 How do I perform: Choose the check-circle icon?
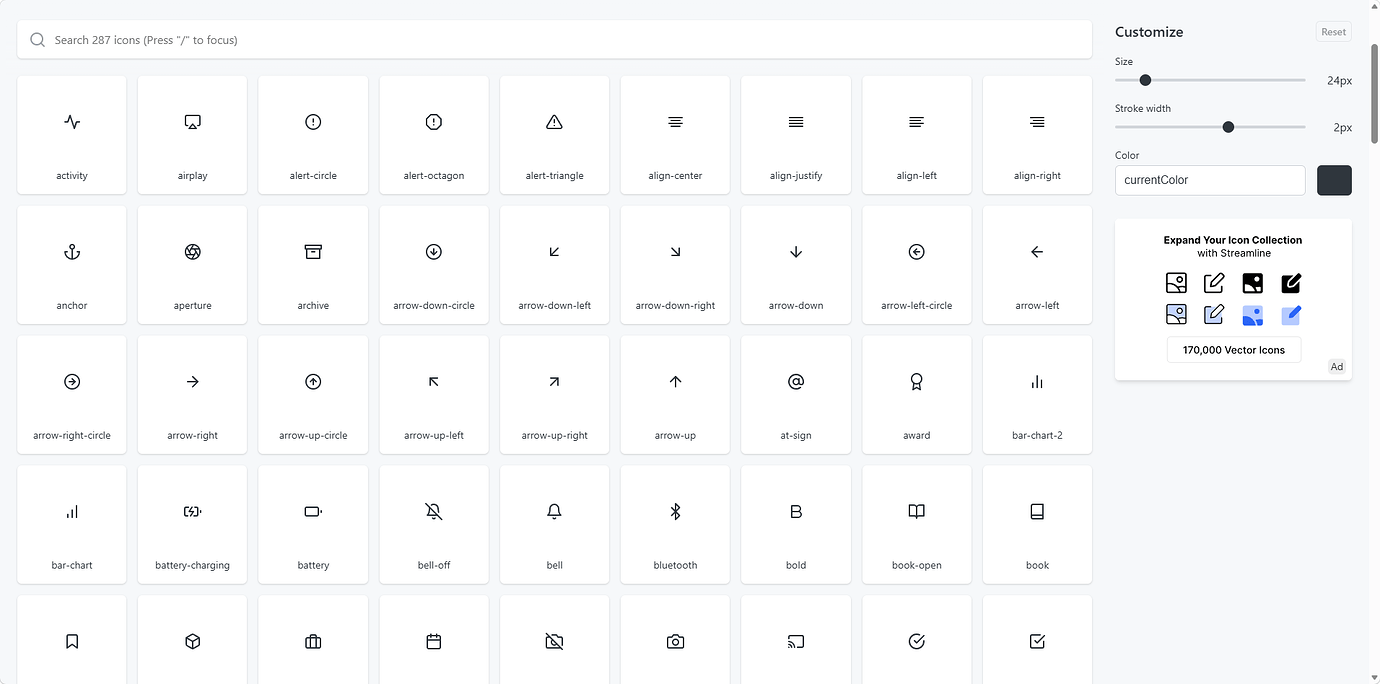click(x=917, y=640)
